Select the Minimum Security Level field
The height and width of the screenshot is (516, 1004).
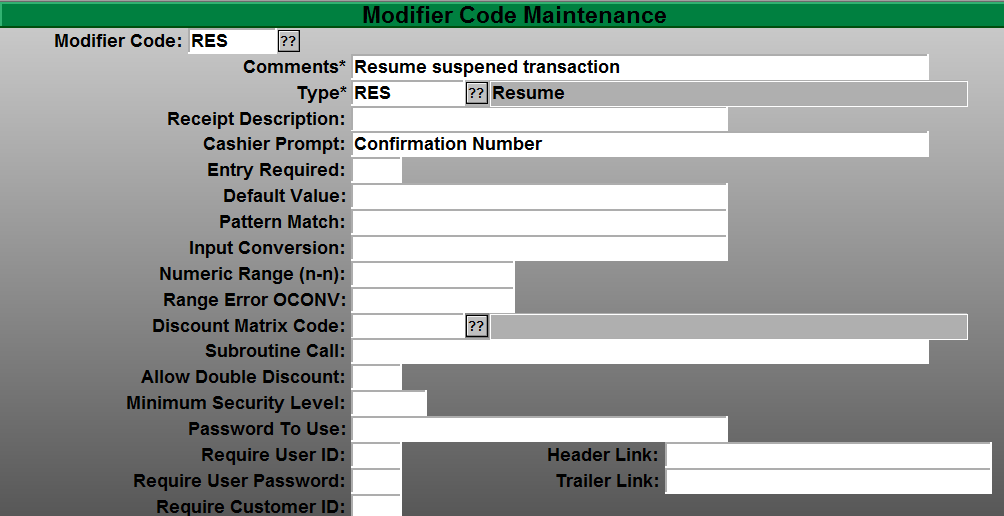pos(389,403)
